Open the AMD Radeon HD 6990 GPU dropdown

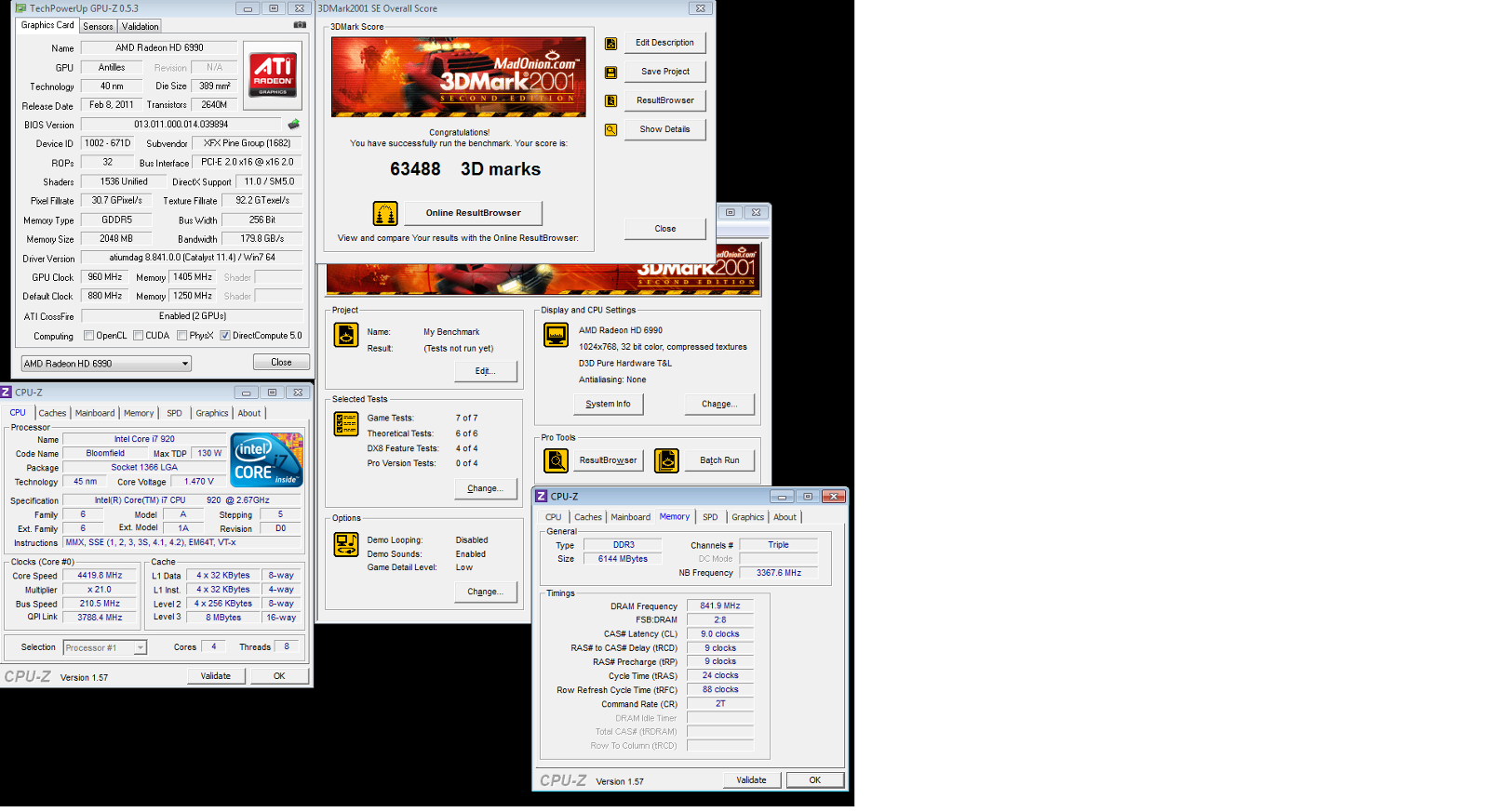click(x=106, y=364)
